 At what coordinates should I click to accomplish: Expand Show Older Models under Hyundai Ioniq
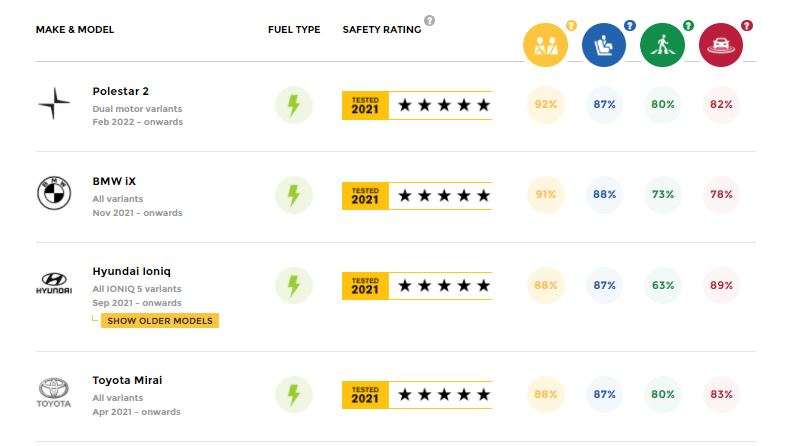(x=160, y=321)
